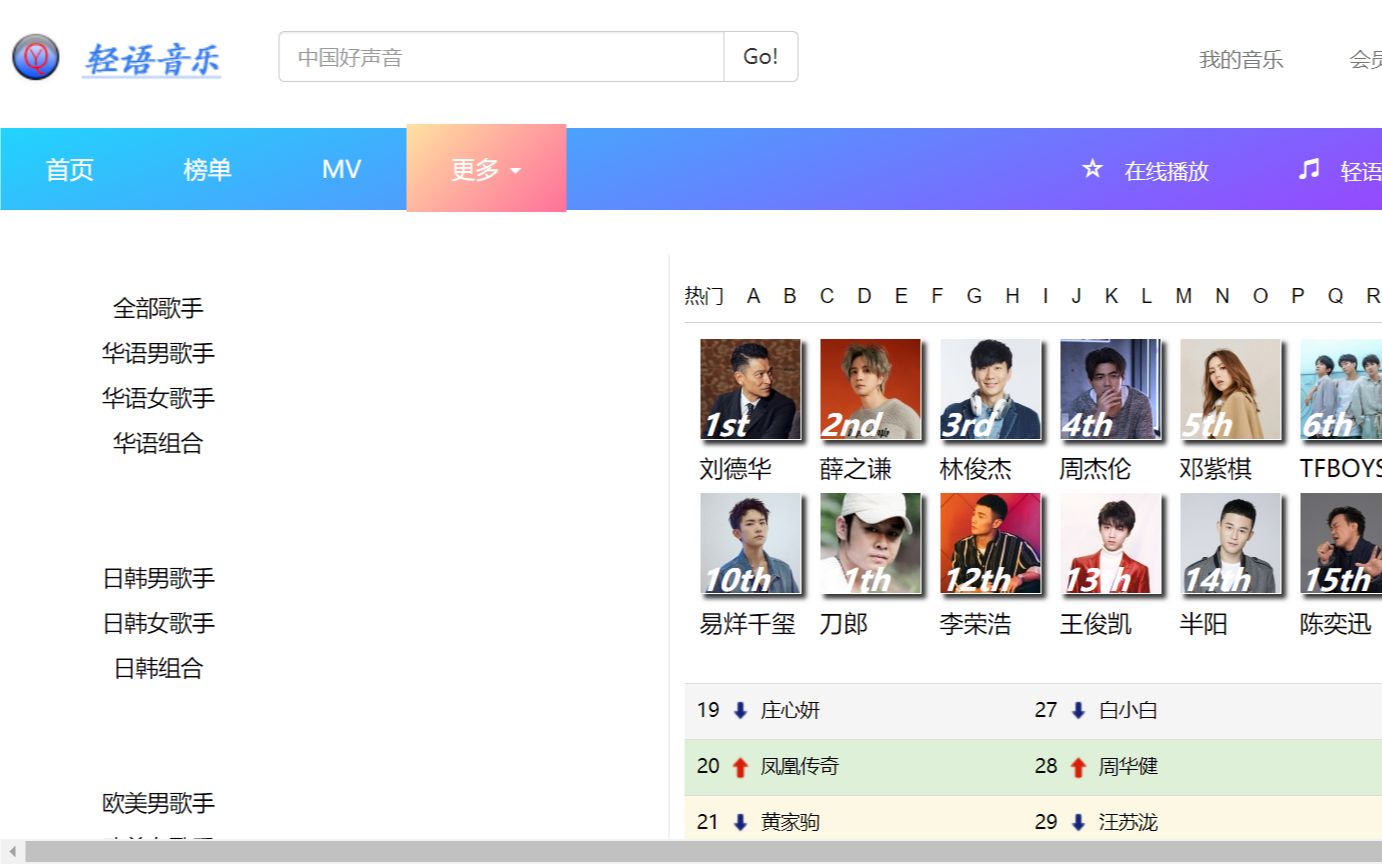Select letter C in the artist index
The width and height of the screenshot is (1382, 864).
point(827,296)
